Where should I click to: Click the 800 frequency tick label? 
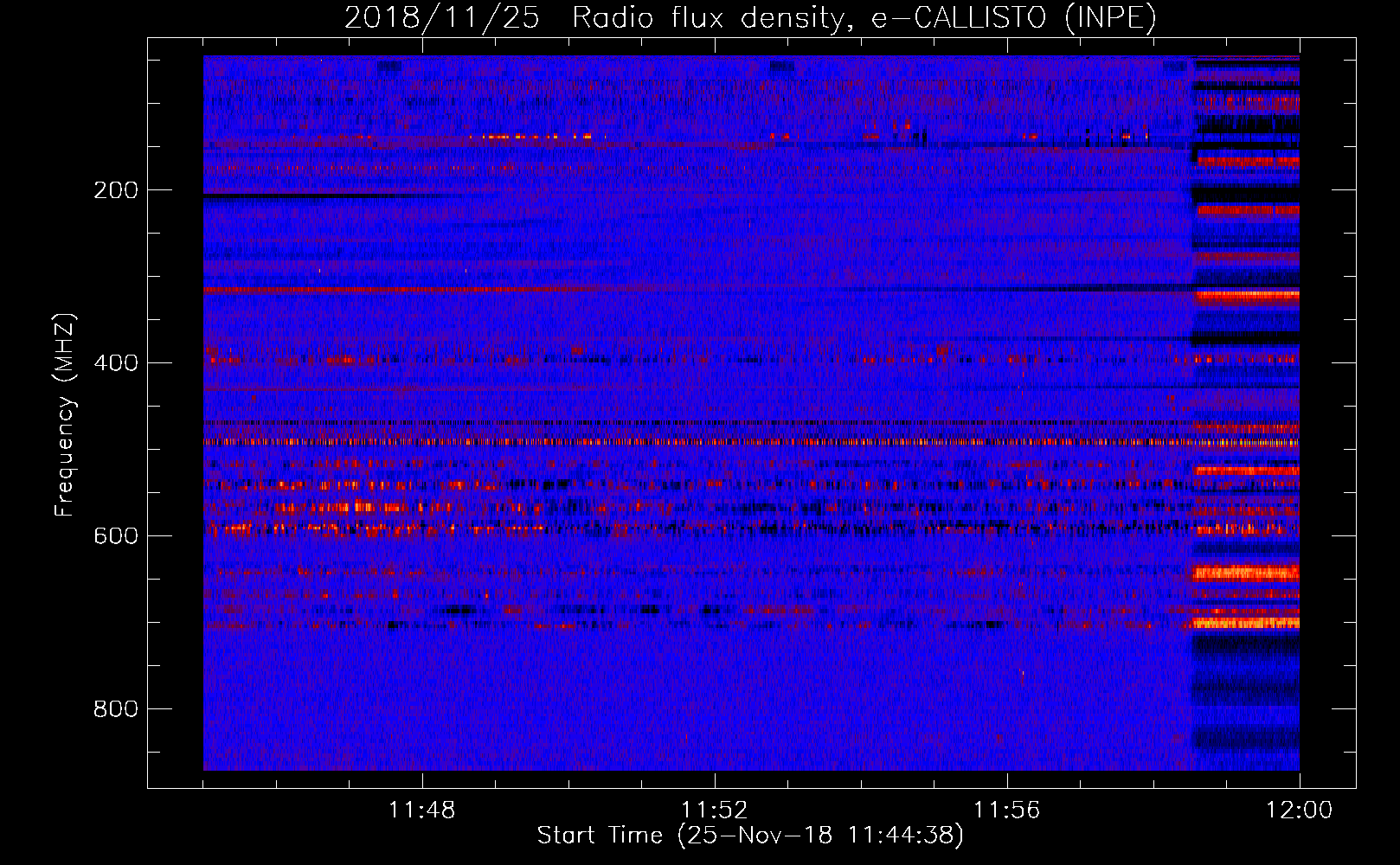pyautogui.click(x=116, y=709)
